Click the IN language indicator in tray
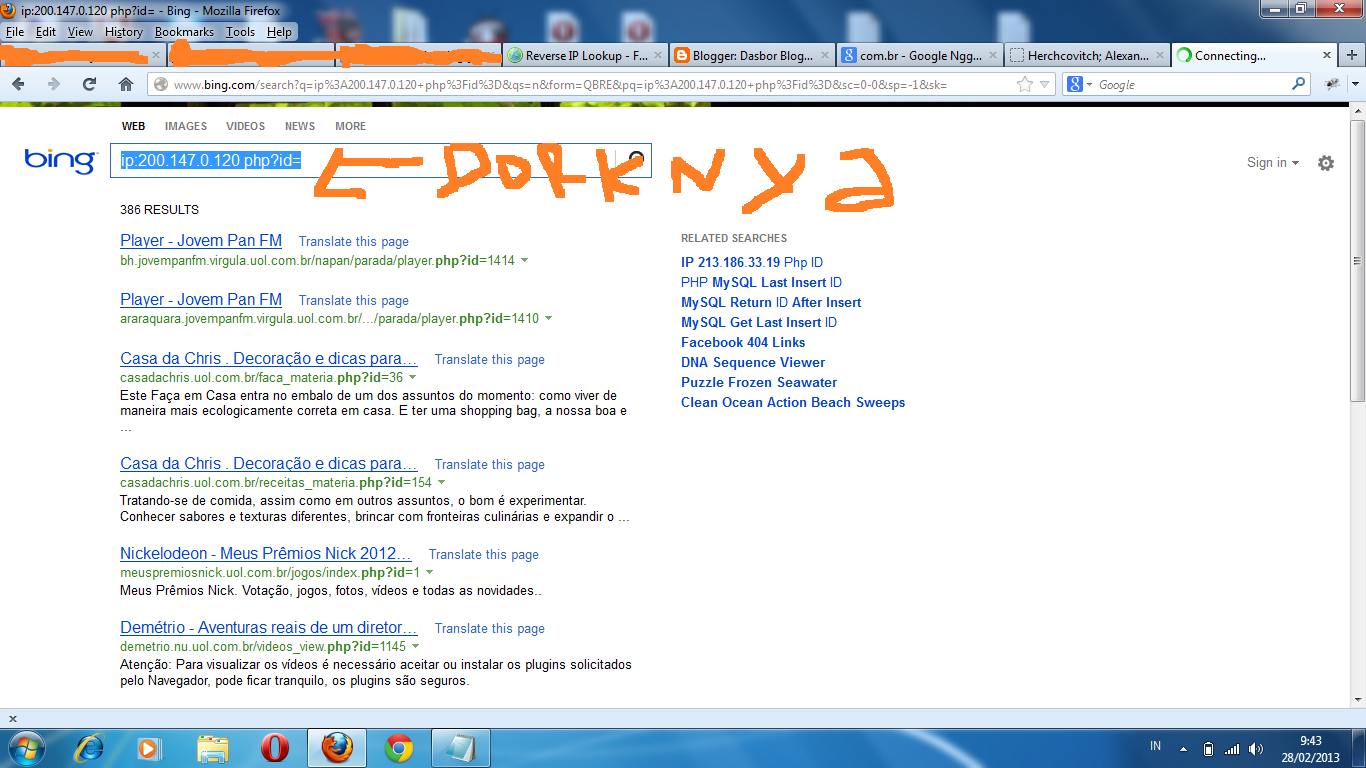 (x=1156, y=747)
